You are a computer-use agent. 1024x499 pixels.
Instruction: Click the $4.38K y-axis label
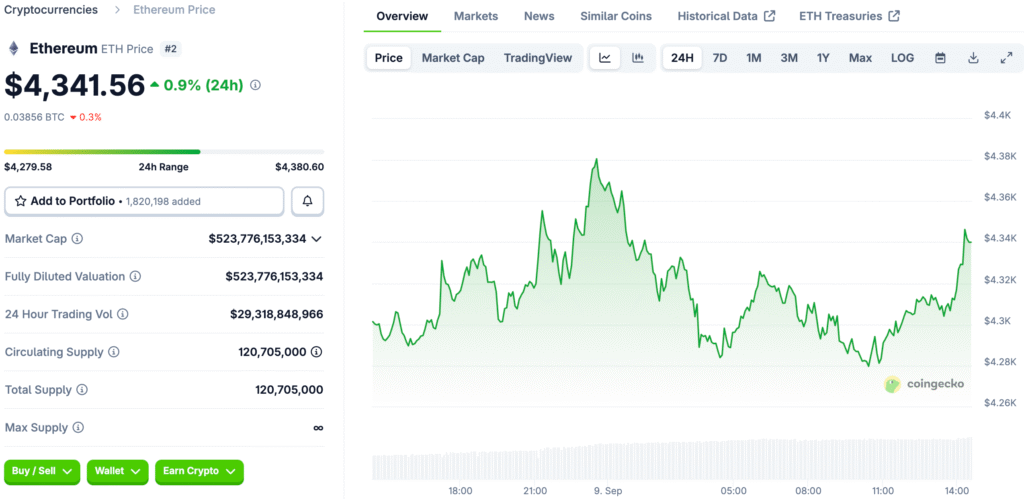pos(1000,157)
